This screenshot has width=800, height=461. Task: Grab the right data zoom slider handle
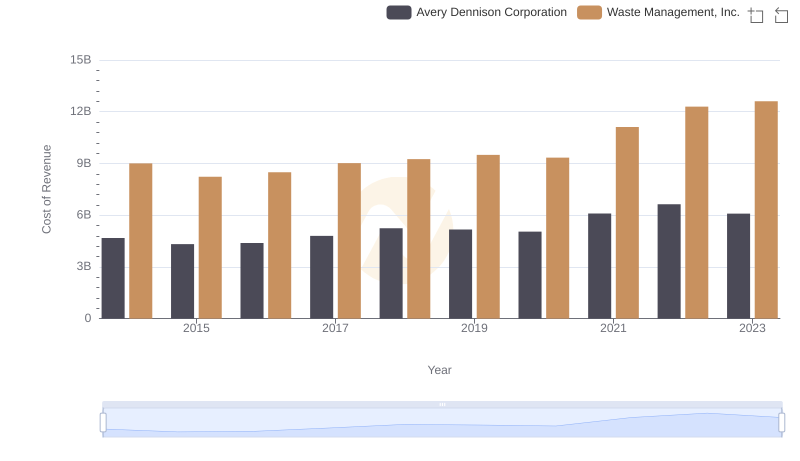781,422
